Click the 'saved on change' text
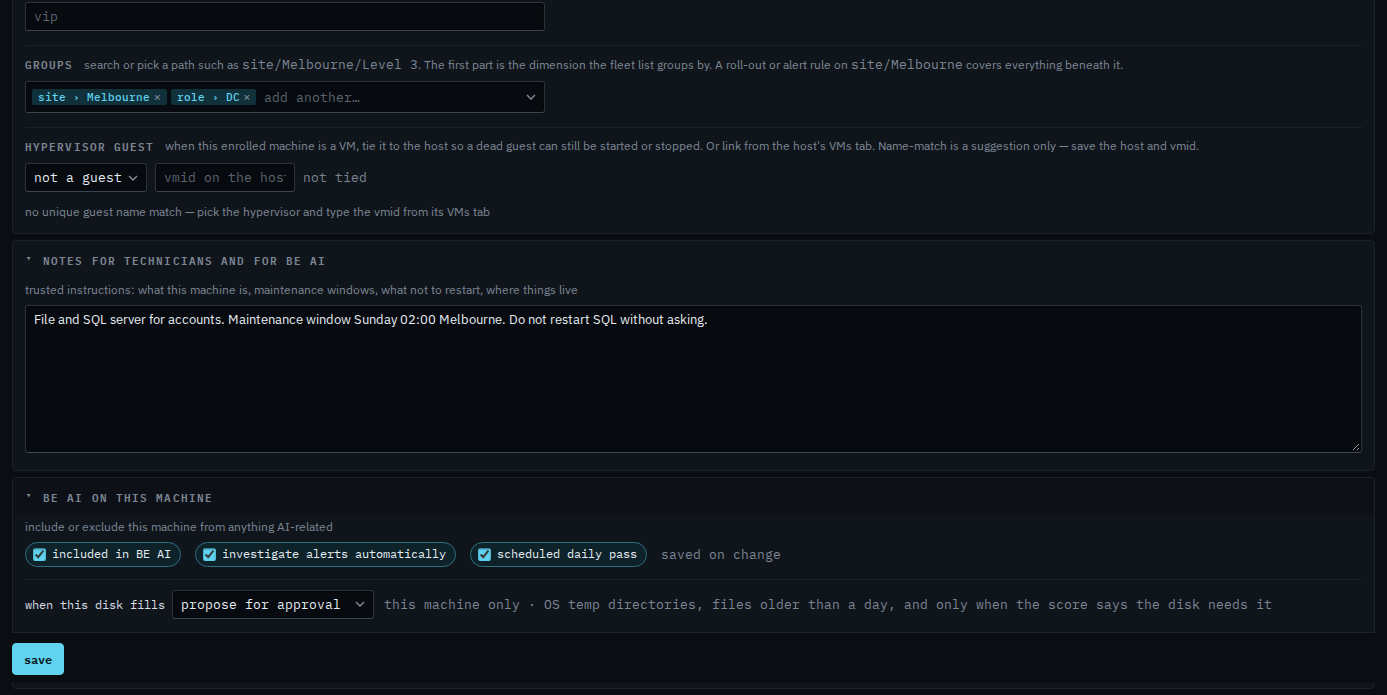Viewport: 1387px width, 695px height. click(x=721, y=555)
